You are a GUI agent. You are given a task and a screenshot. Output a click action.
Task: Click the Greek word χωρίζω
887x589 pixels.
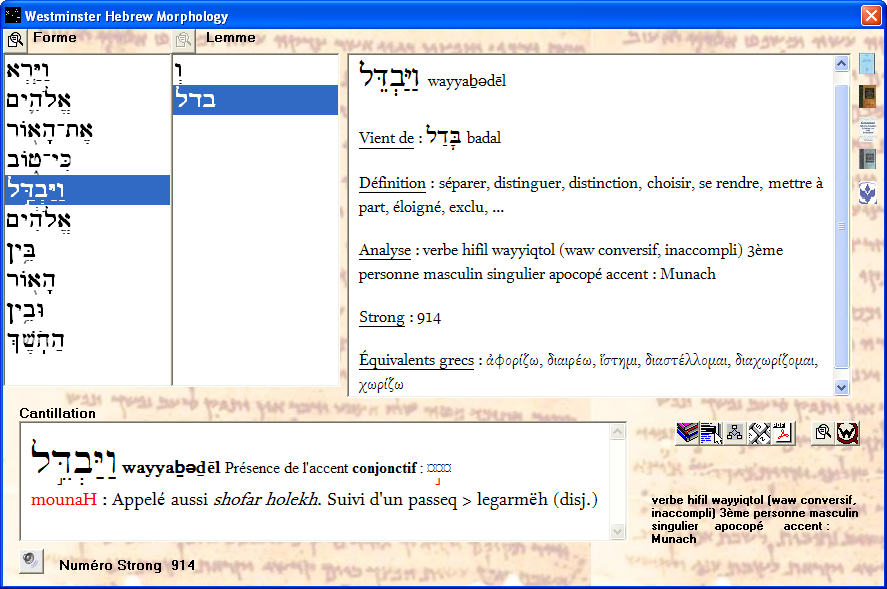click(x=381, y=385)
